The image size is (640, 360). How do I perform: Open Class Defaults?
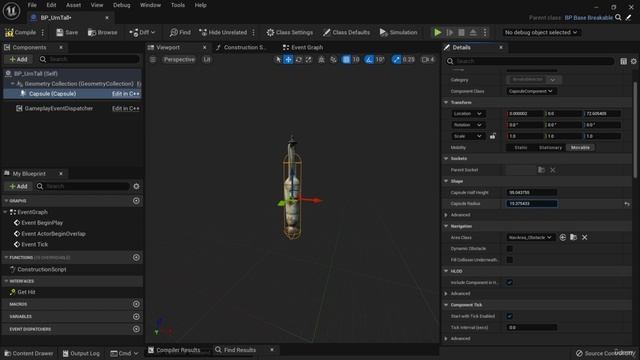pyautogui.click(x=346, y=32)
